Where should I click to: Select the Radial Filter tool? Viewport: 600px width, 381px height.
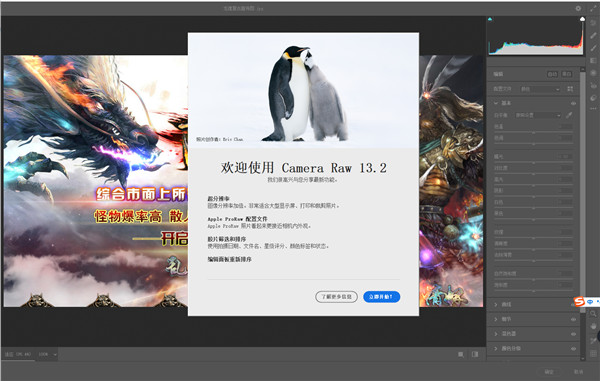pos(593,73)
